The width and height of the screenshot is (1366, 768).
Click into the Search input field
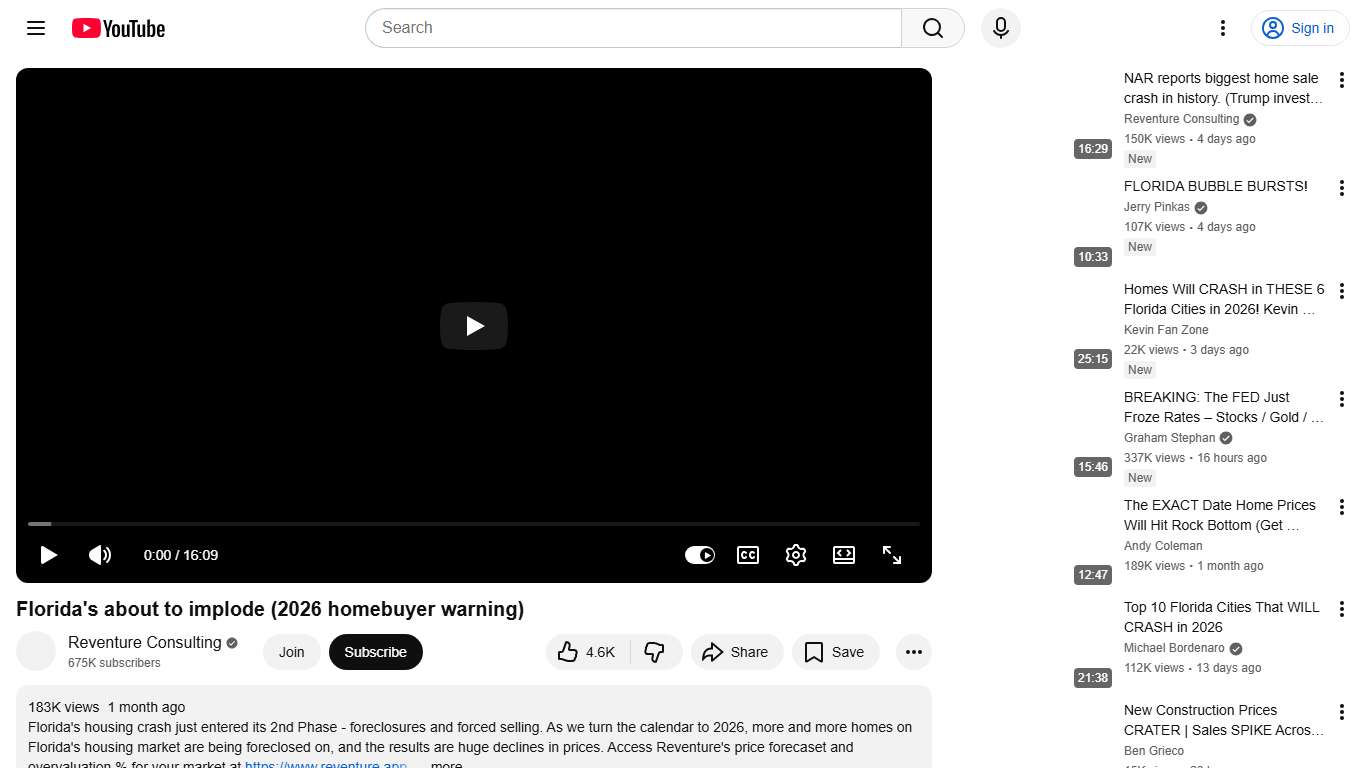(634, 28)
